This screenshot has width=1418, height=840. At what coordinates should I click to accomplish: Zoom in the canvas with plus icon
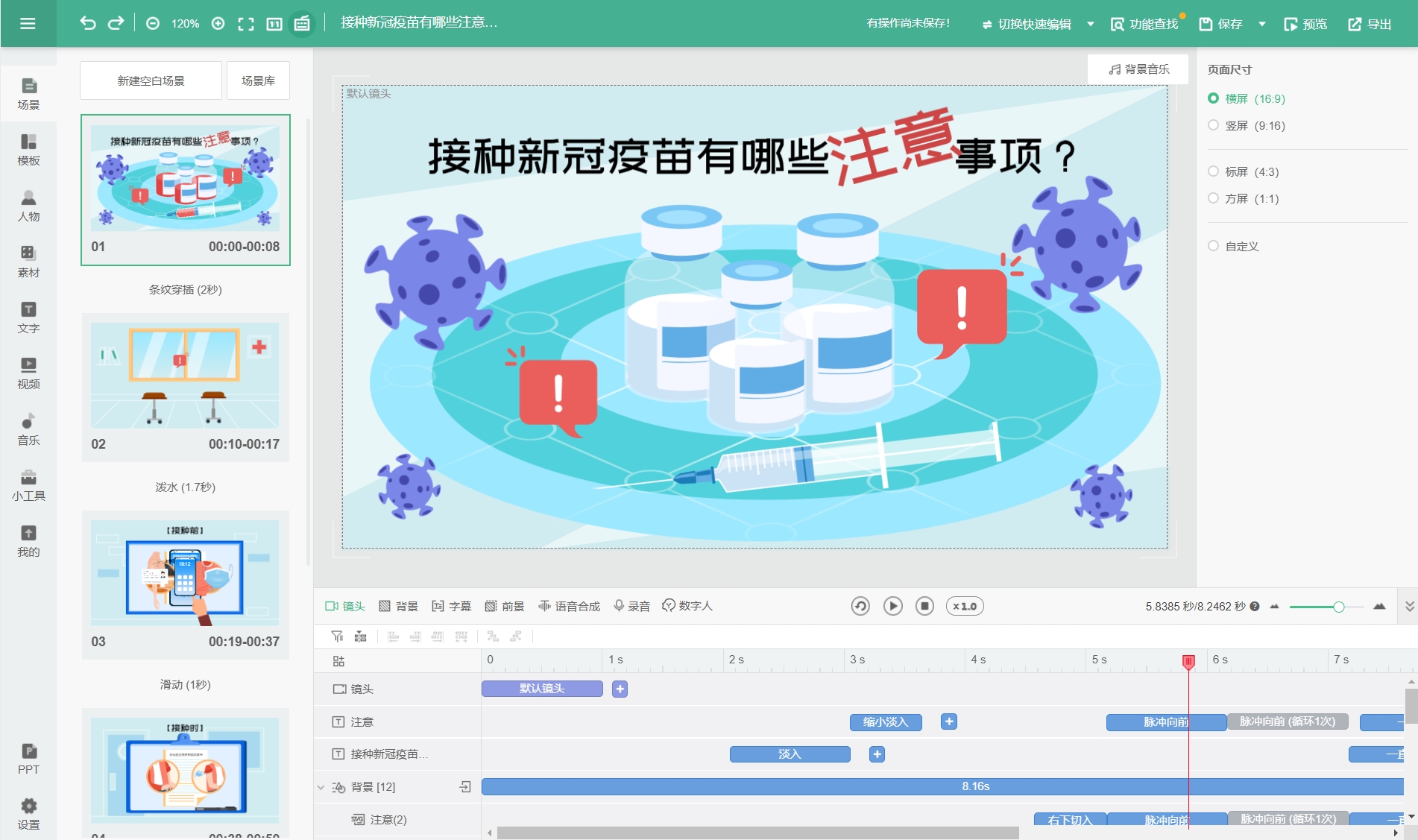coord(218,24)
